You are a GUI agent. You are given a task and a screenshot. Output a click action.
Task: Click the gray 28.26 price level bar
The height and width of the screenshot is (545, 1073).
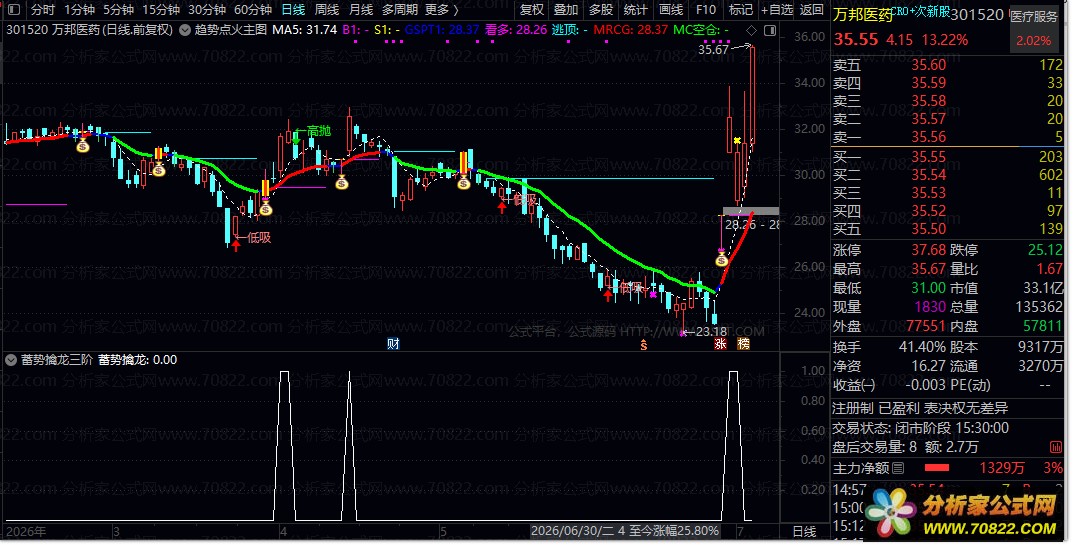tap(751, 212)
